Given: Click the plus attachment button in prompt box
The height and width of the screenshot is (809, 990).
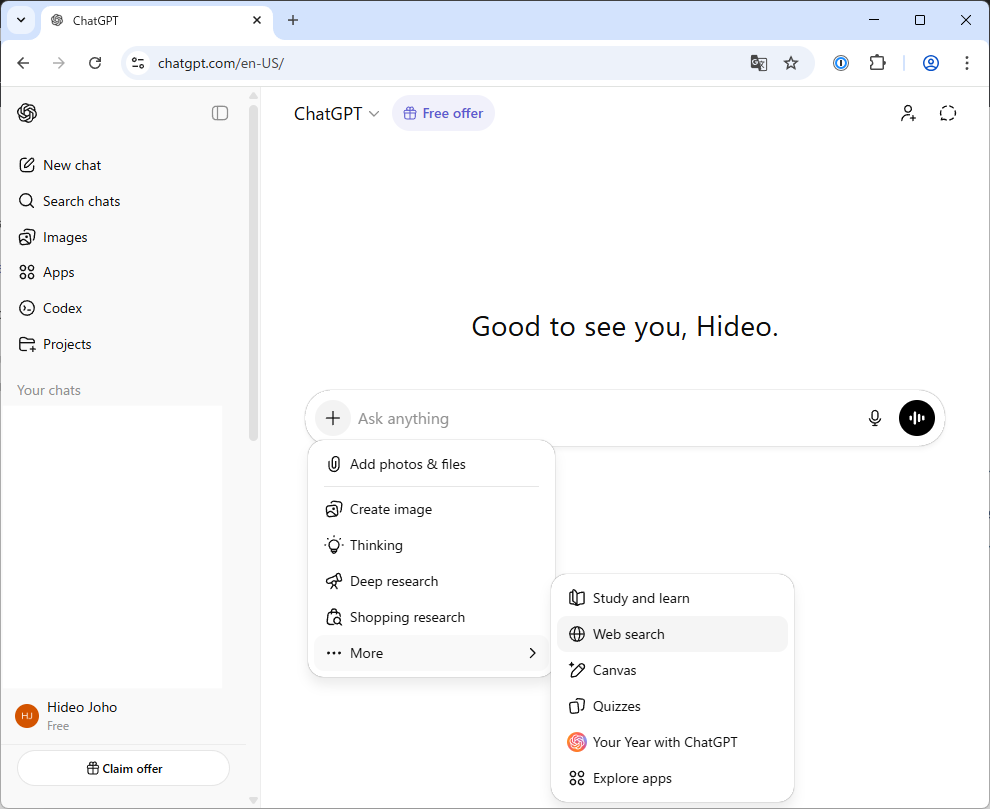Looking at the screenshot, I should tap(333, 418).
